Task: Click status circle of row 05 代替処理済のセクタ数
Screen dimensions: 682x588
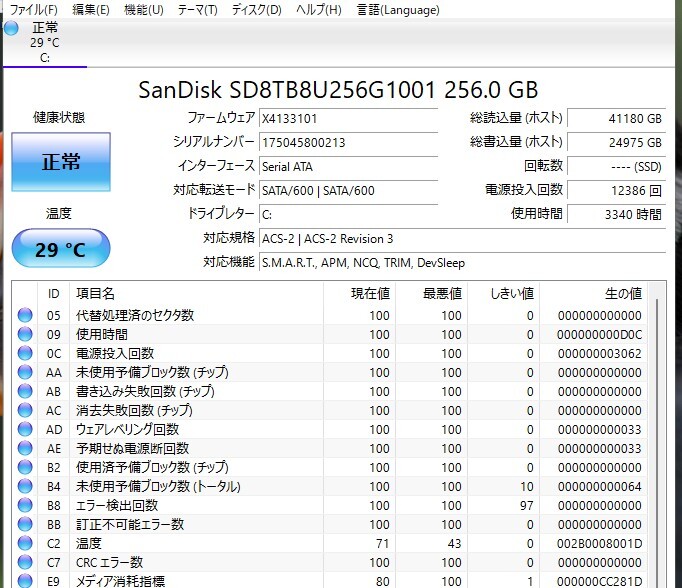Action: [25, 315]
